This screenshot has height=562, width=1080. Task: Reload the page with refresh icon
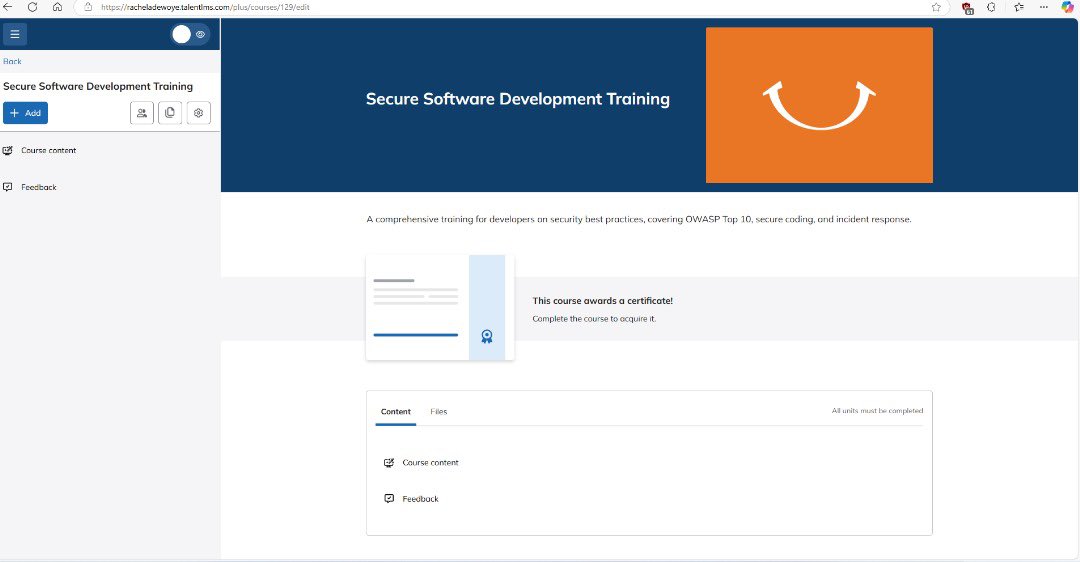pos(32,7)
